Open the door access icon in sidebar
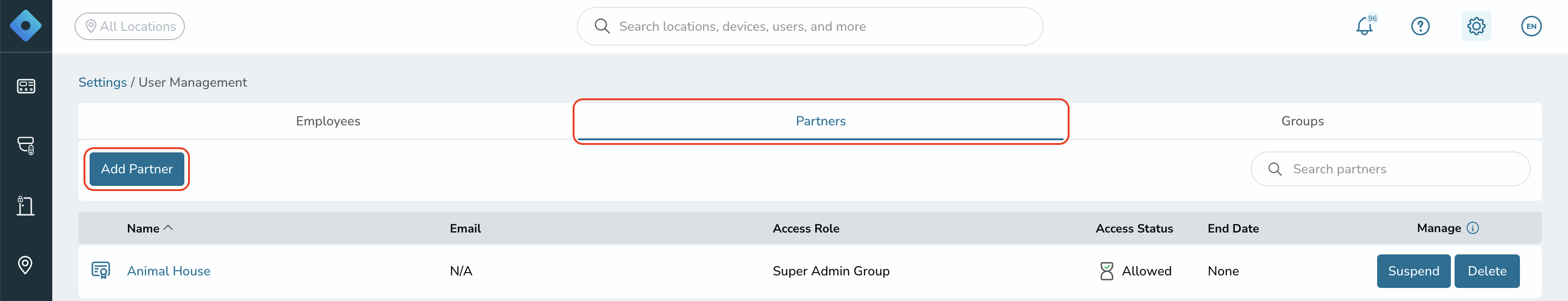Viewport: 1568px width, 301px height. [26, 205]
